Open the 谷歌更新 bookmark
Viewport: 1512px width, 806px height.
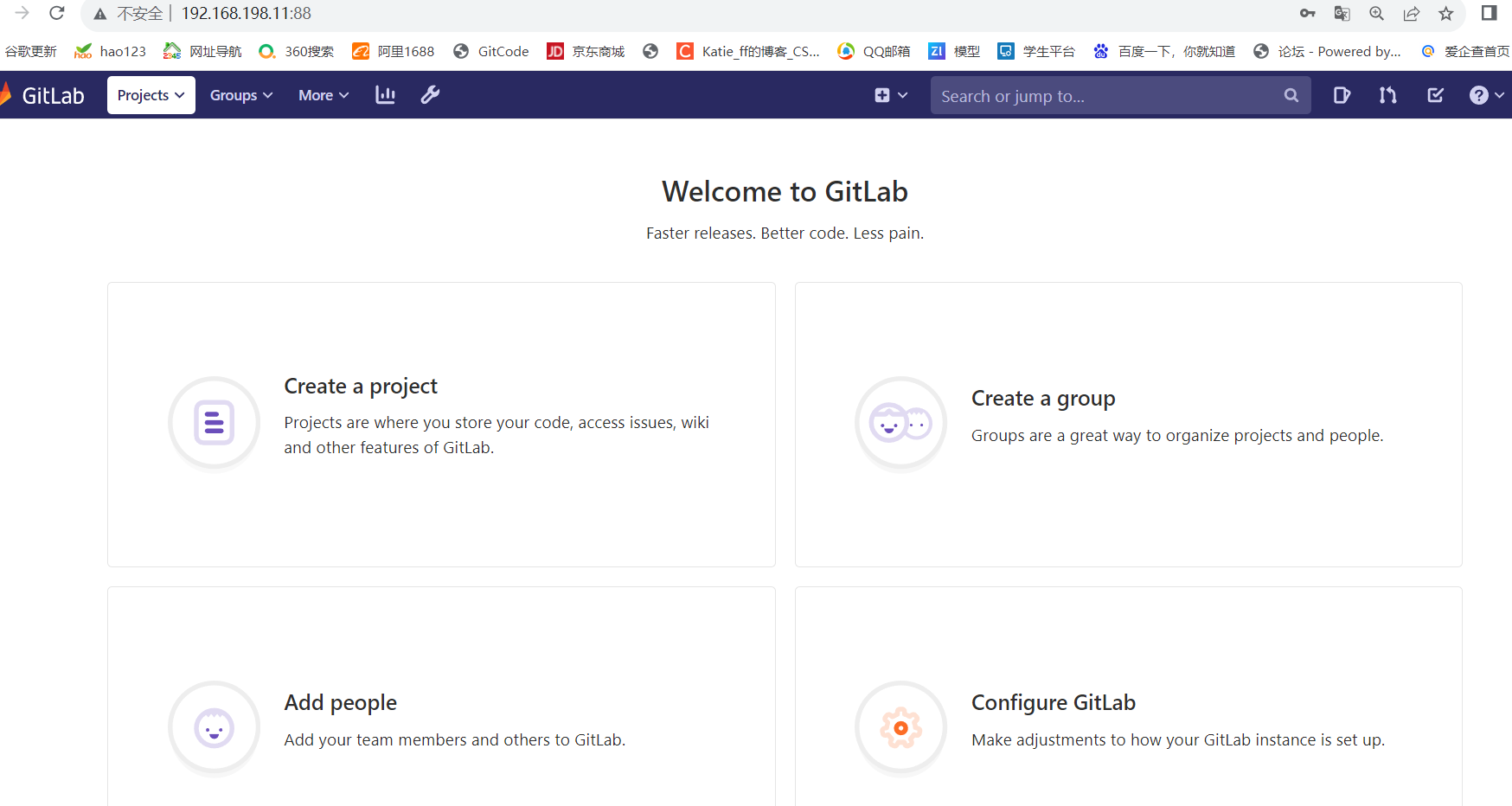click(x=31, y=51)
